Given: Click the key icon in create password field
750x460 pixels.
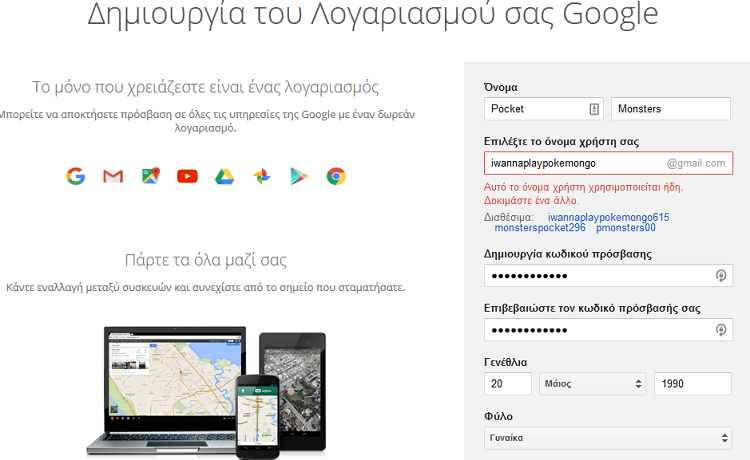Looking at the screenshot, I should 721,275.
